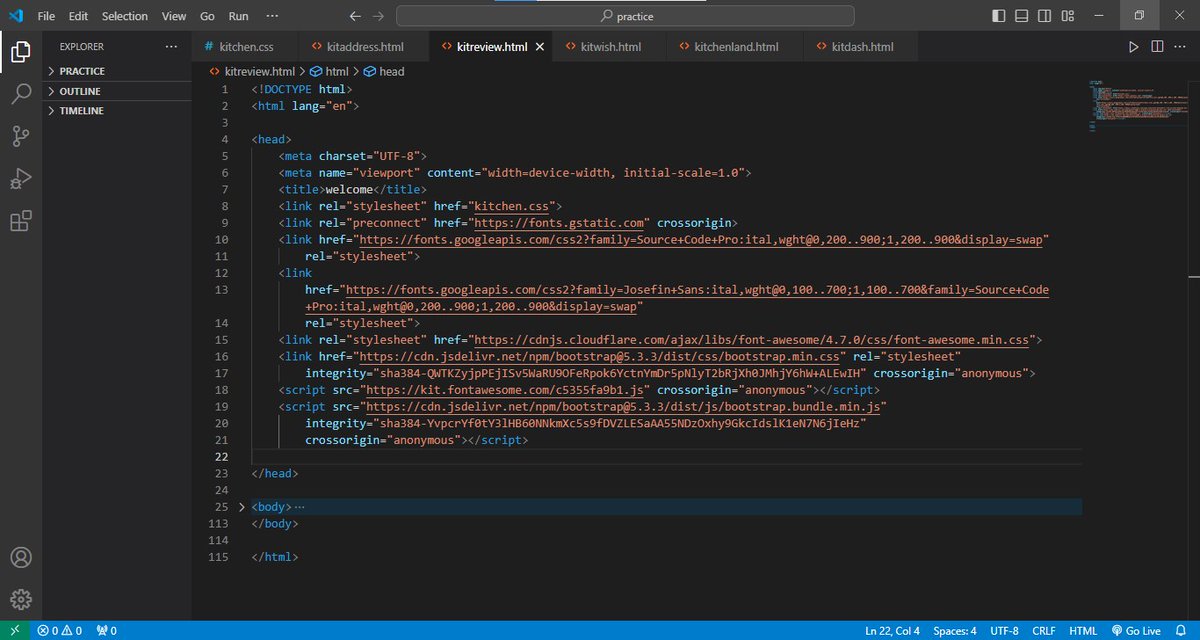Run the file with play button

1133,47
